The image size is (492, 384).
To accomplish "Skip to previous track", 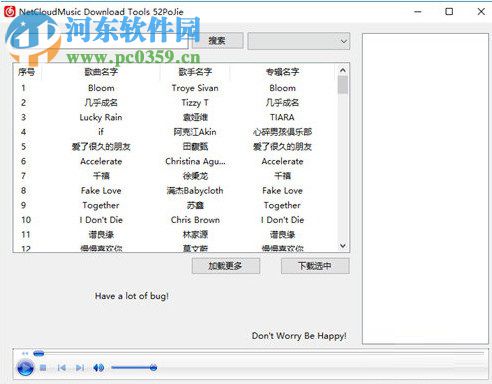I will pos(61,368).
